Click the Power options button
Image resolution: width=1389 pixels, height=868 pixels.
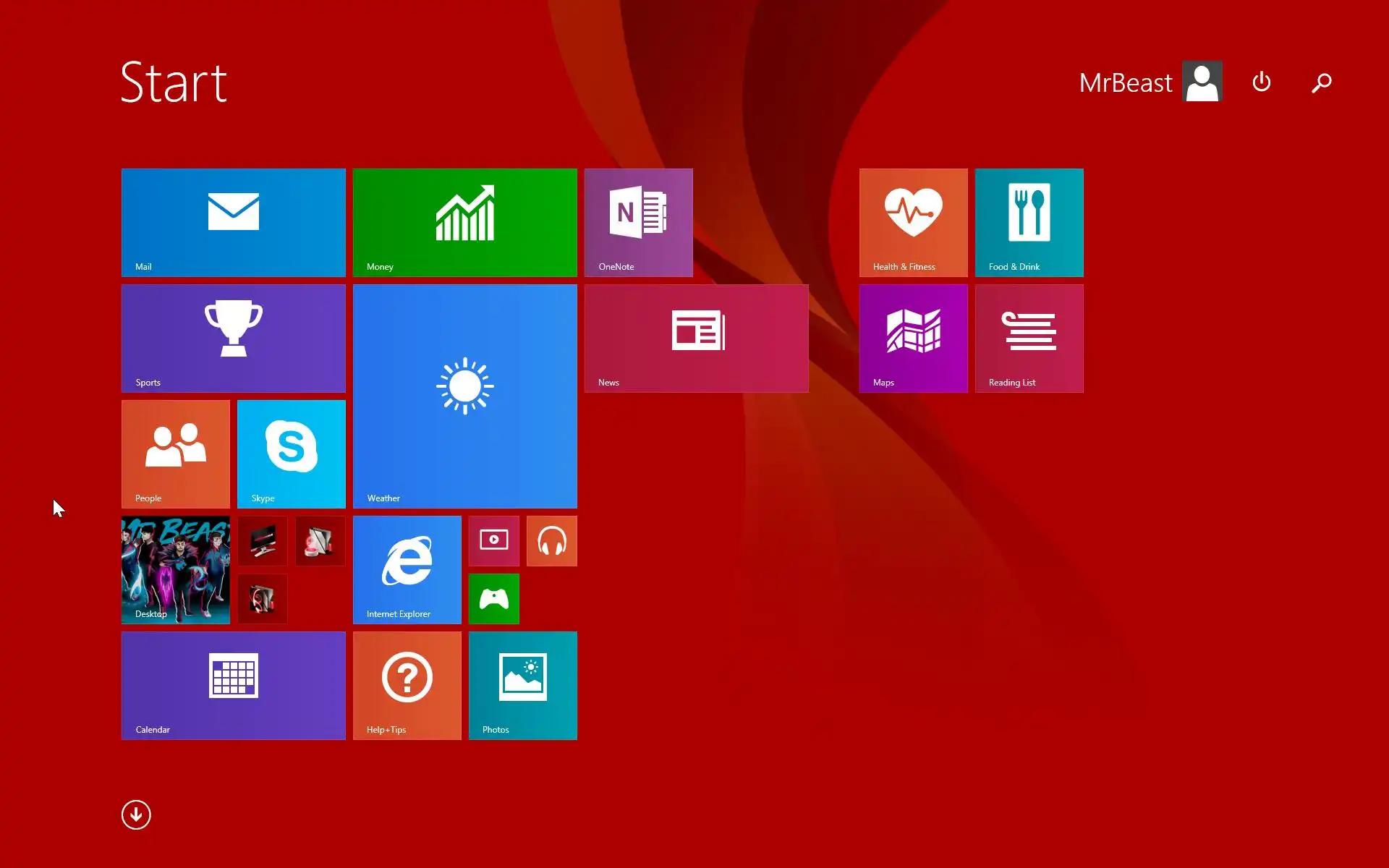pos(1261,82)
